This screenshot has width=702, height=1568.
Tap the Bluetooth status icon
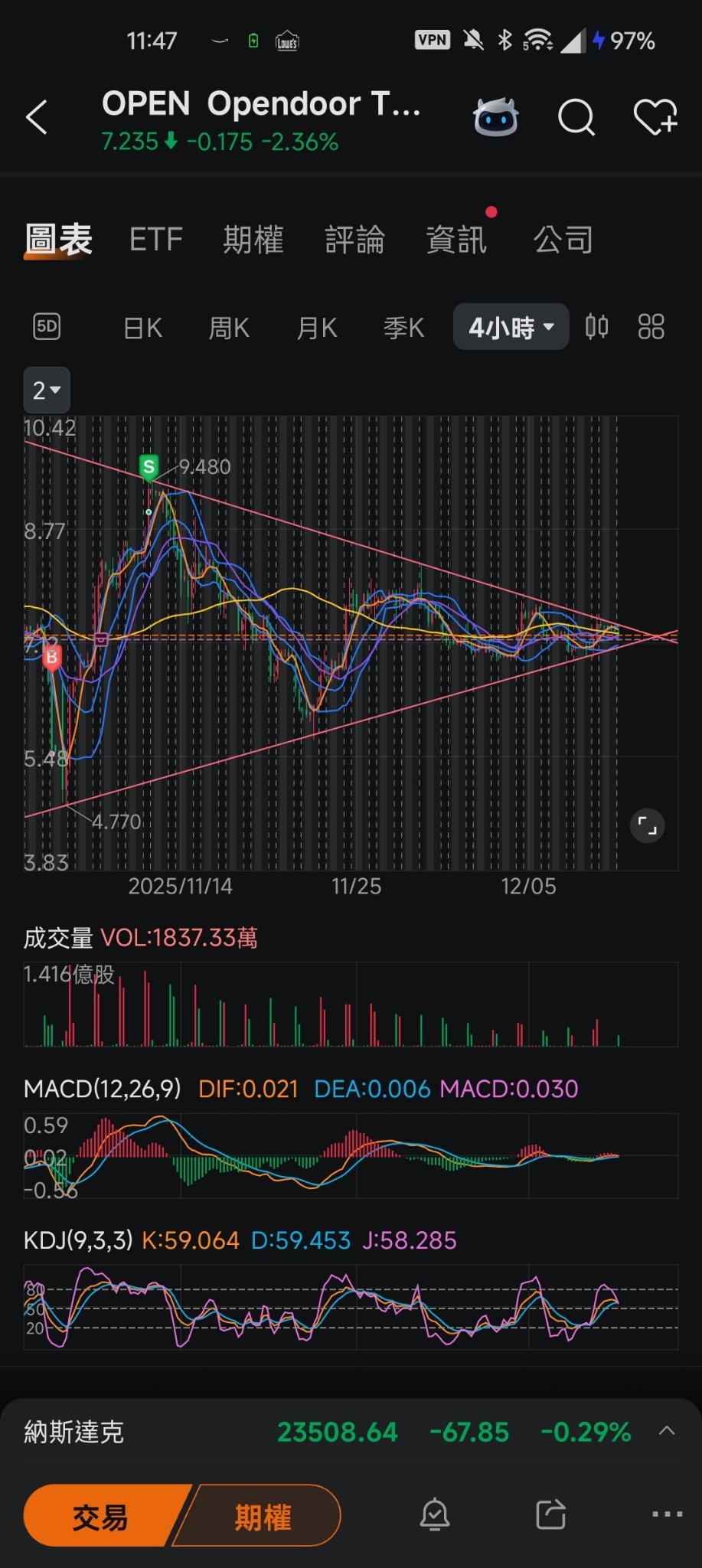(504, 40)
